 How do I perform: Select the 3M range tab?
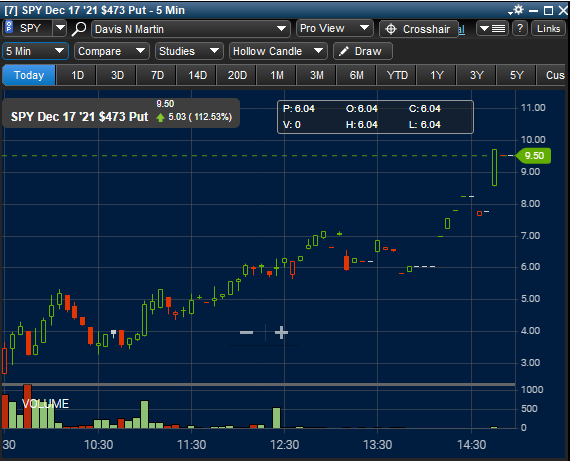pos(317,75)
